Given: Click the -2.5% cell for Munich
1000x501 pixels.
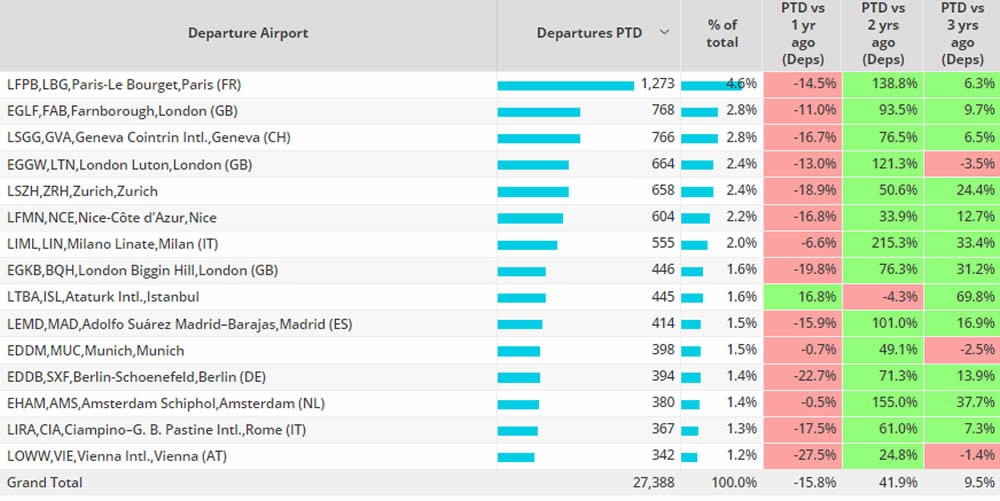Looking at the screenshot, I should [x=962, y=350].
